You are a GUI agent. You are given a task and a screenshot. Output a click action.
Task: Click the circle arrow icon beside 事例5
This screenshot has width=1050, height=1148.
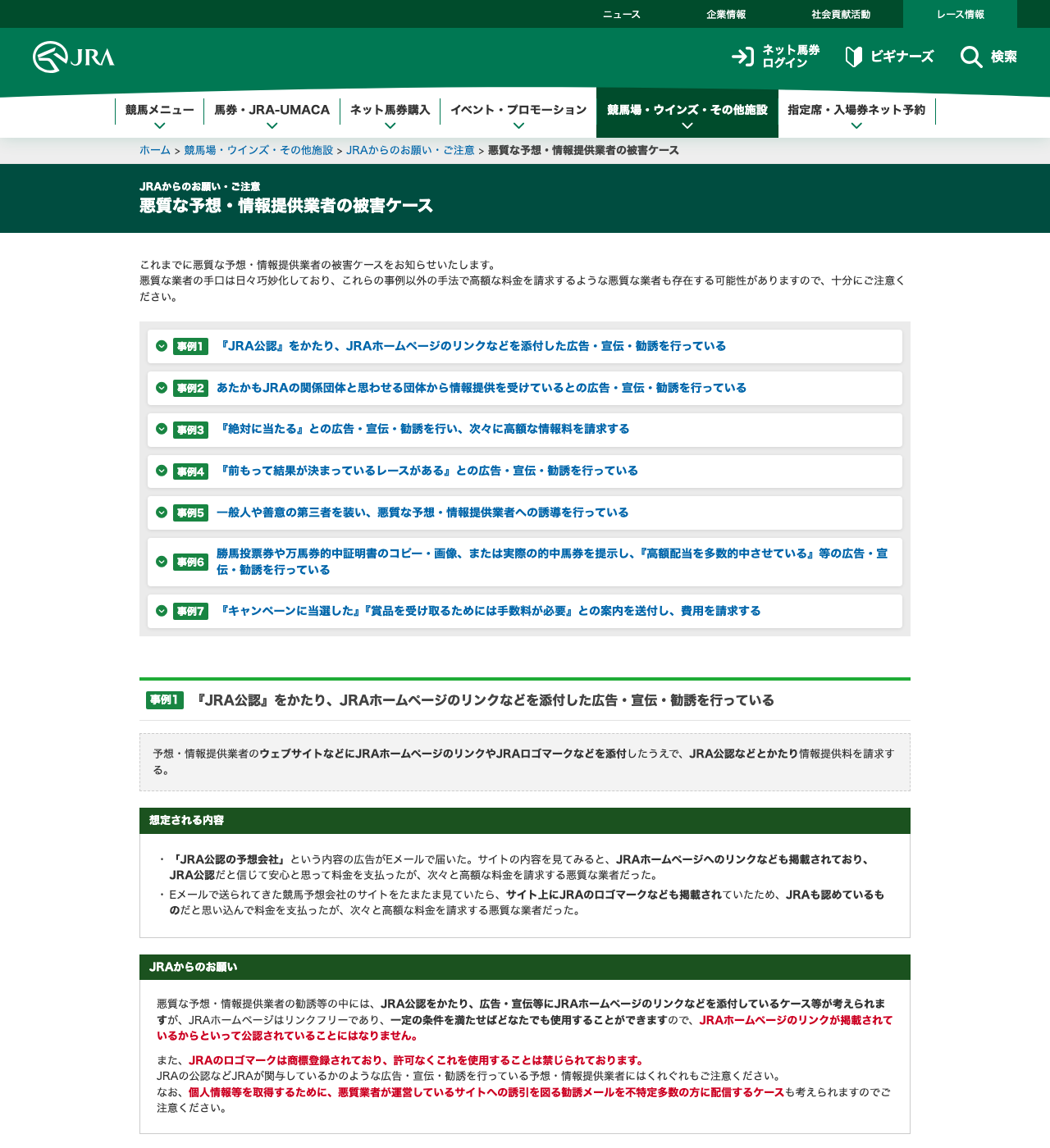(162, 512)
